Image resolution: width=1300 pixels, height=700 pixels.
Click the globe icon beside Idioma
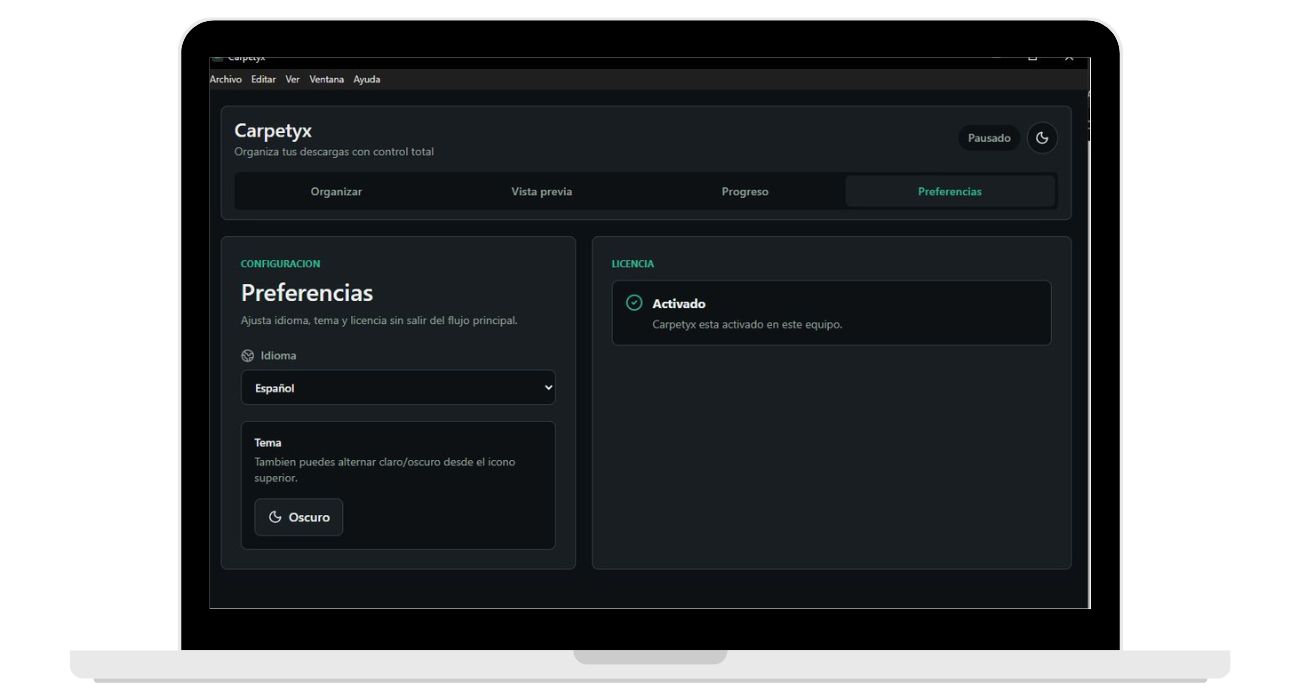[248, 355]
